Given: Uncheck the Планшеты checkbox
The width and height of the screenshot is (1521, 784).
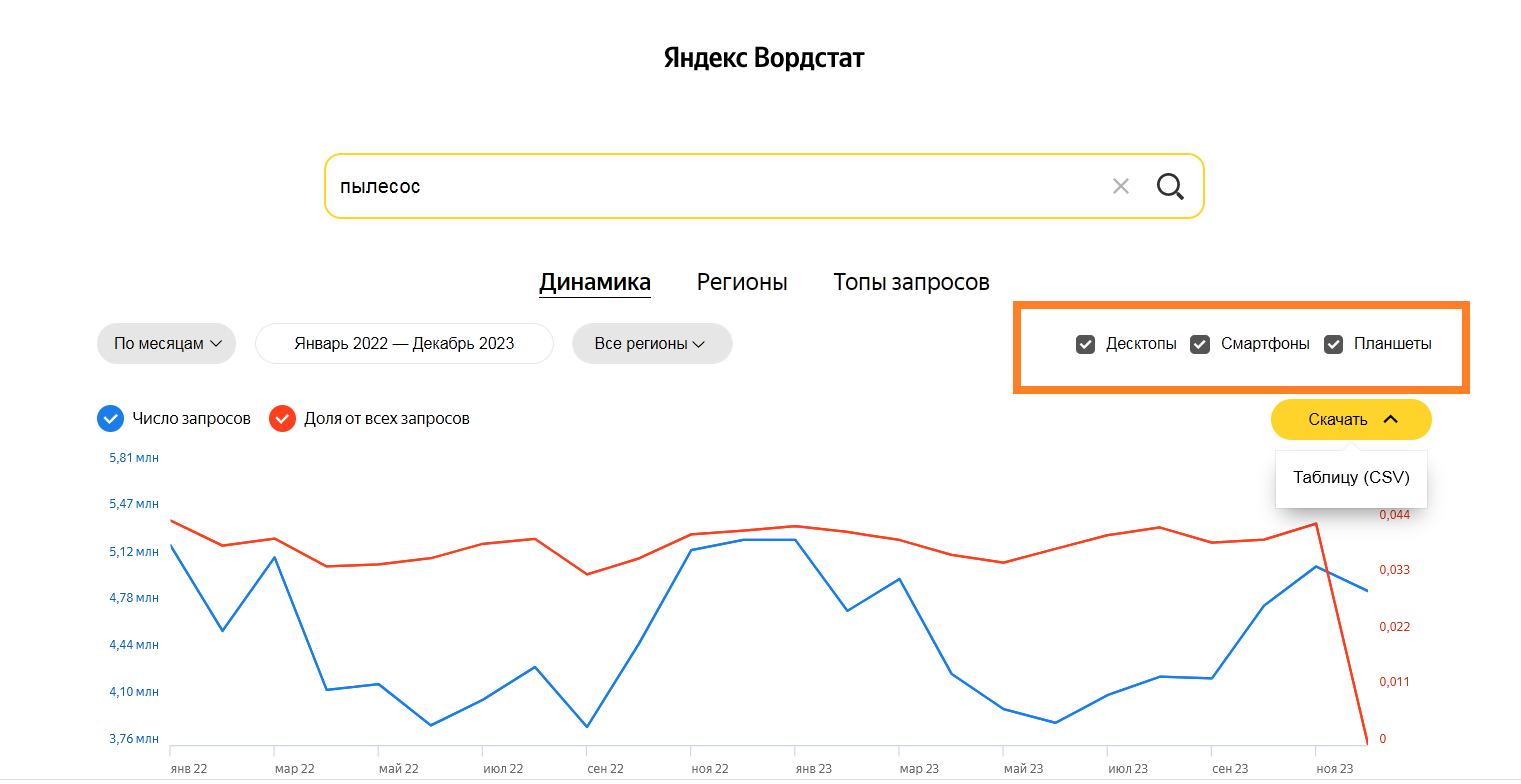Looking at the screenshot, I should point(1333,344).
